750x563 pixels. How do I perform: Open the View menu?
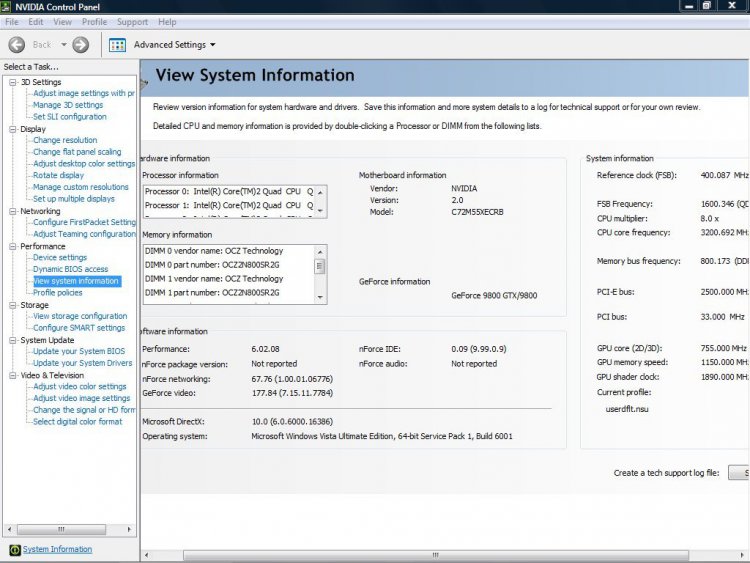click(62, 22)
